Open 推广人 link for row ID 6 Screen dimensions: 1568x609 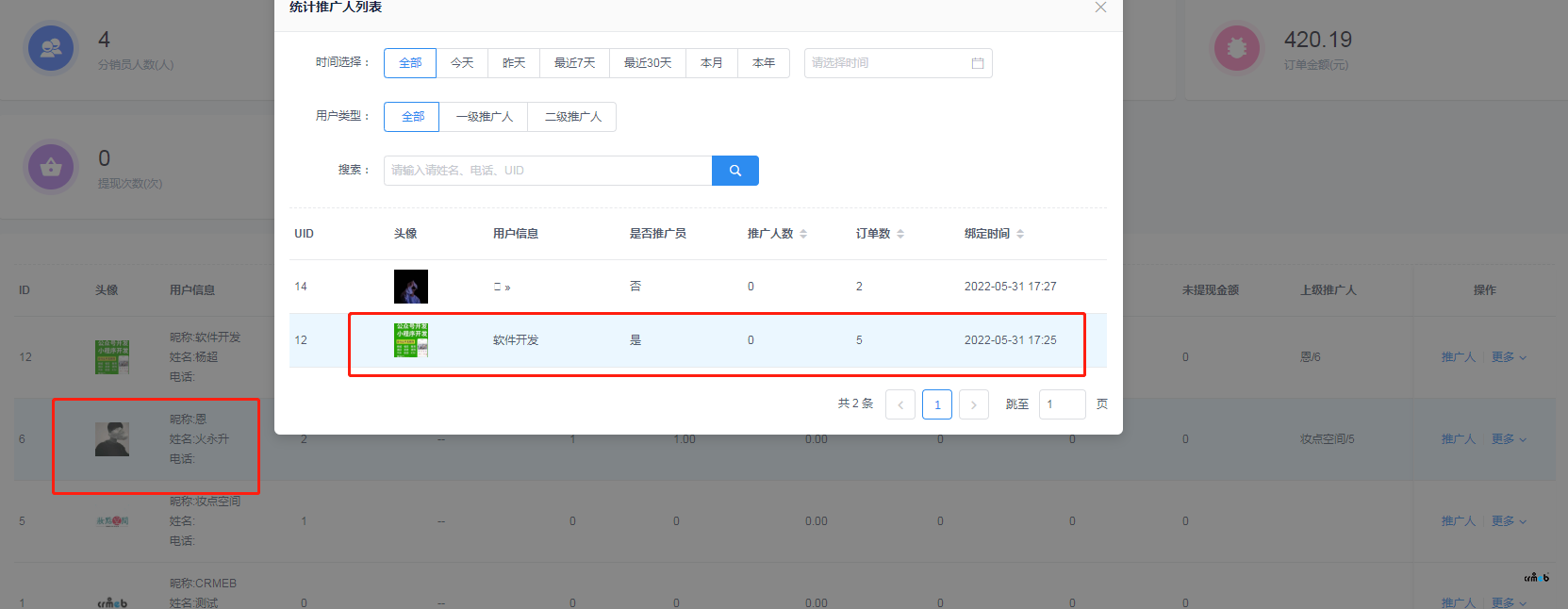click(1458, 439)
